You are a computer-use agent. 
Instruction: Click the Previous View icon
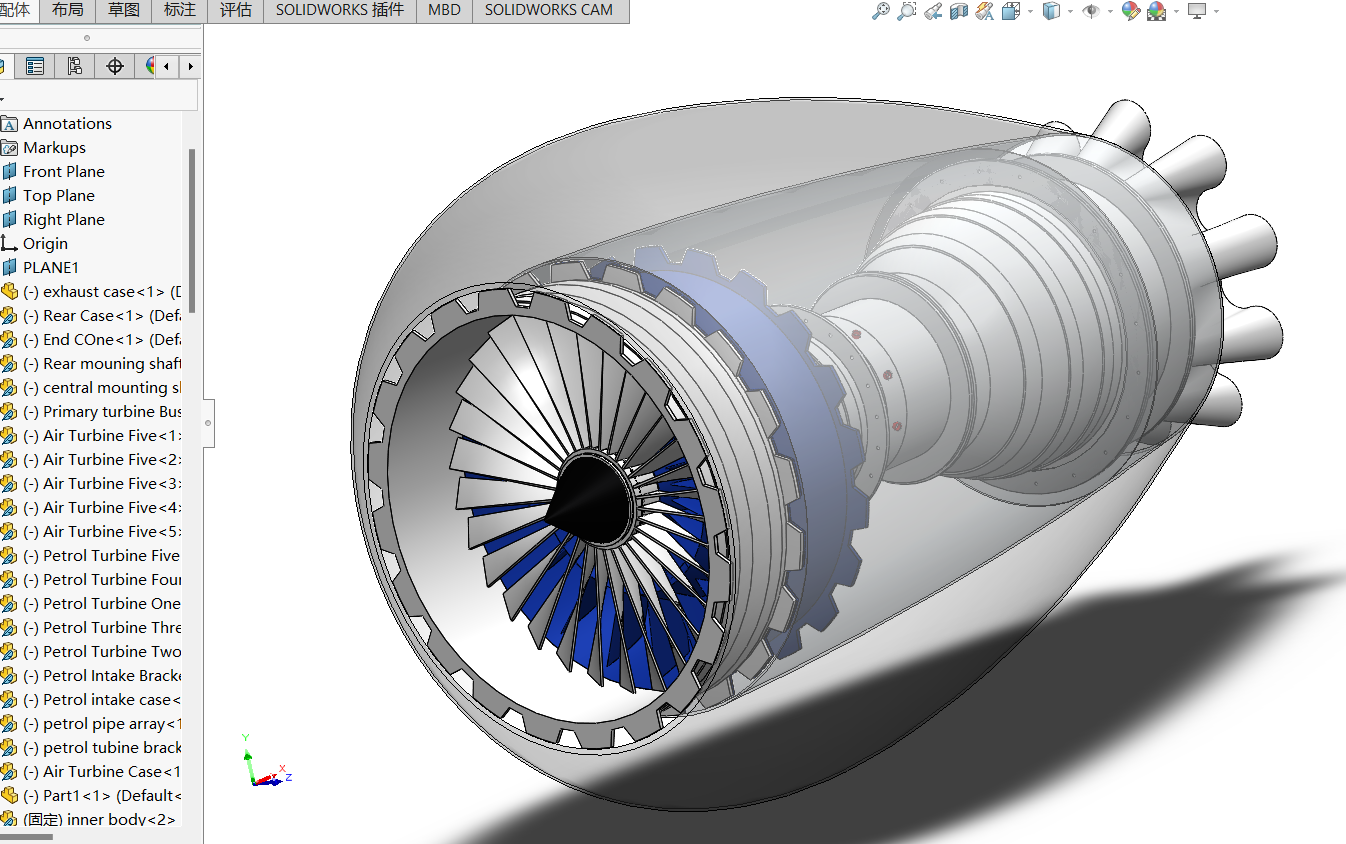[932, 12]
